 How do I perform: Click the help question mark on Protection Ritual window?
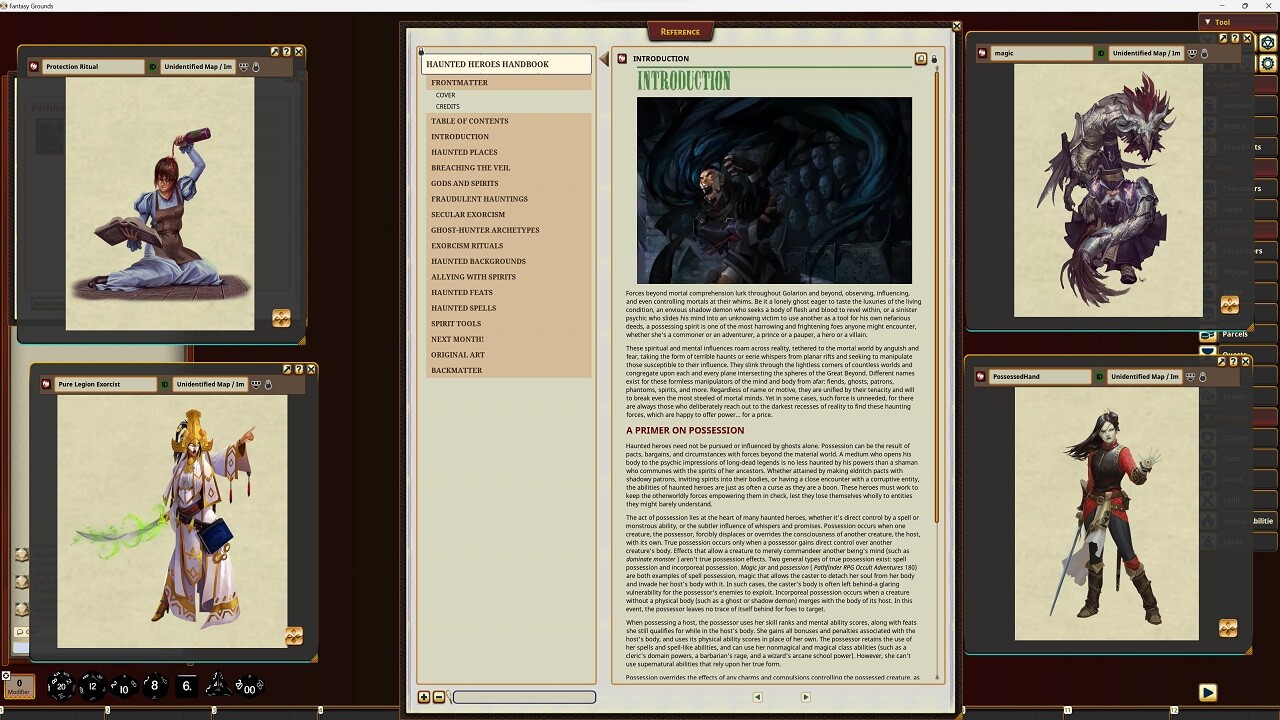tap(287, 51)
